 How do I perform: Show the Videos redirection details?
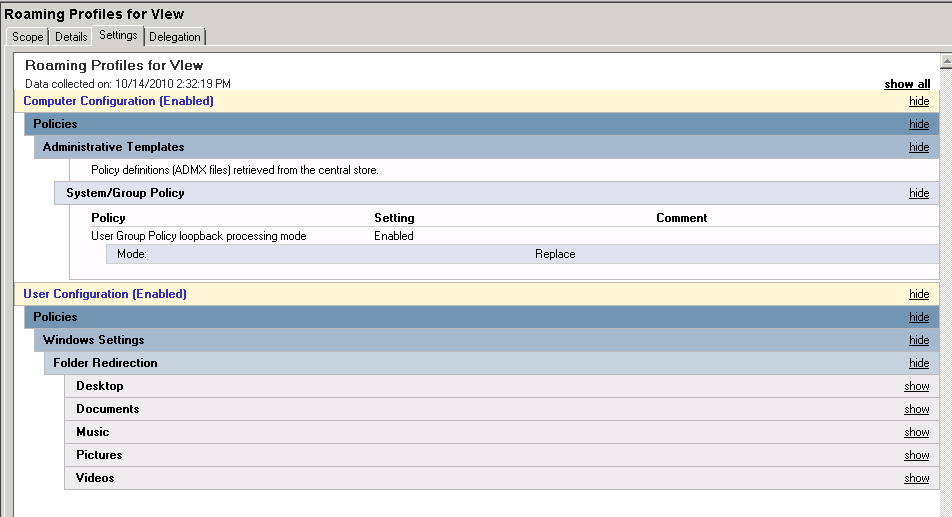point(916,478)
